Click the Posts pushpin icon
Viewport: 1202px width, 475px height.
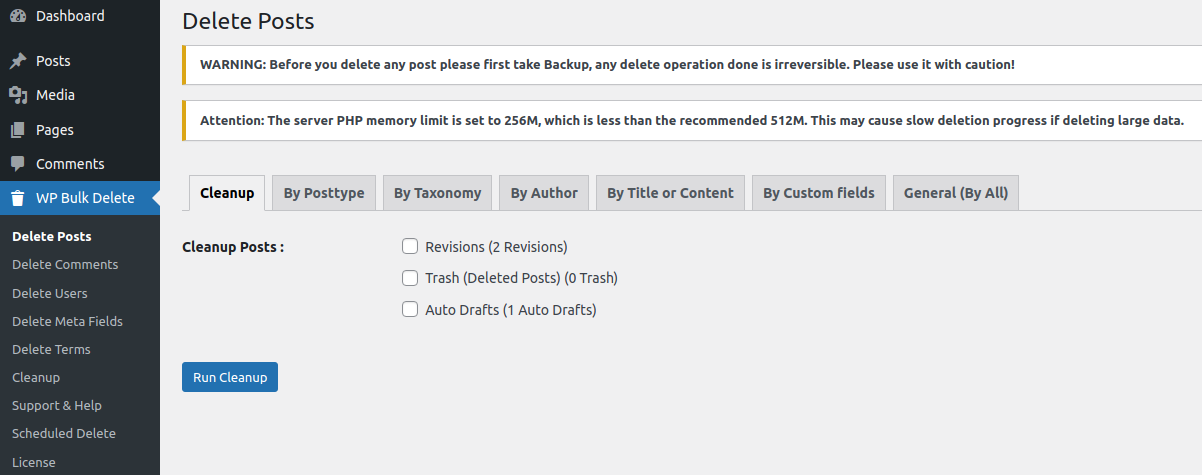[x=18, y=61]
